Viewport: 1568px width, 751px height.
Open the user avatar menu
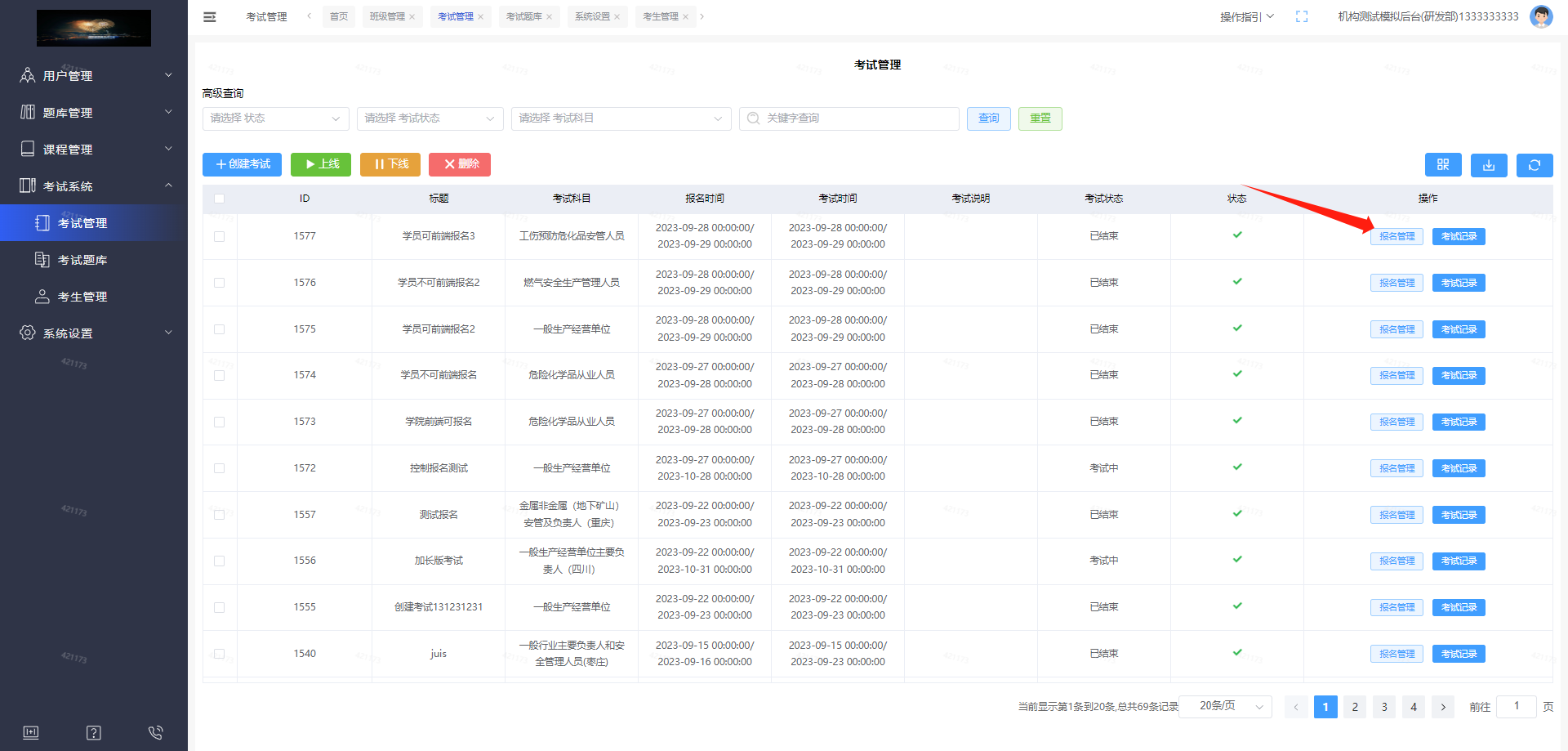click(x=1540, y=16)
